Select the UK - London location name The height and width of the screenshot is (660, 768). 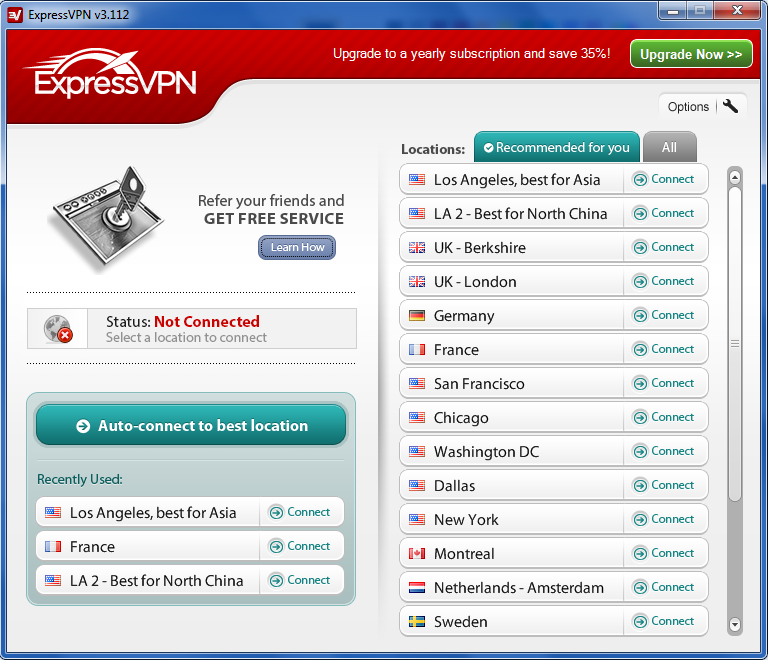[475, 282]
